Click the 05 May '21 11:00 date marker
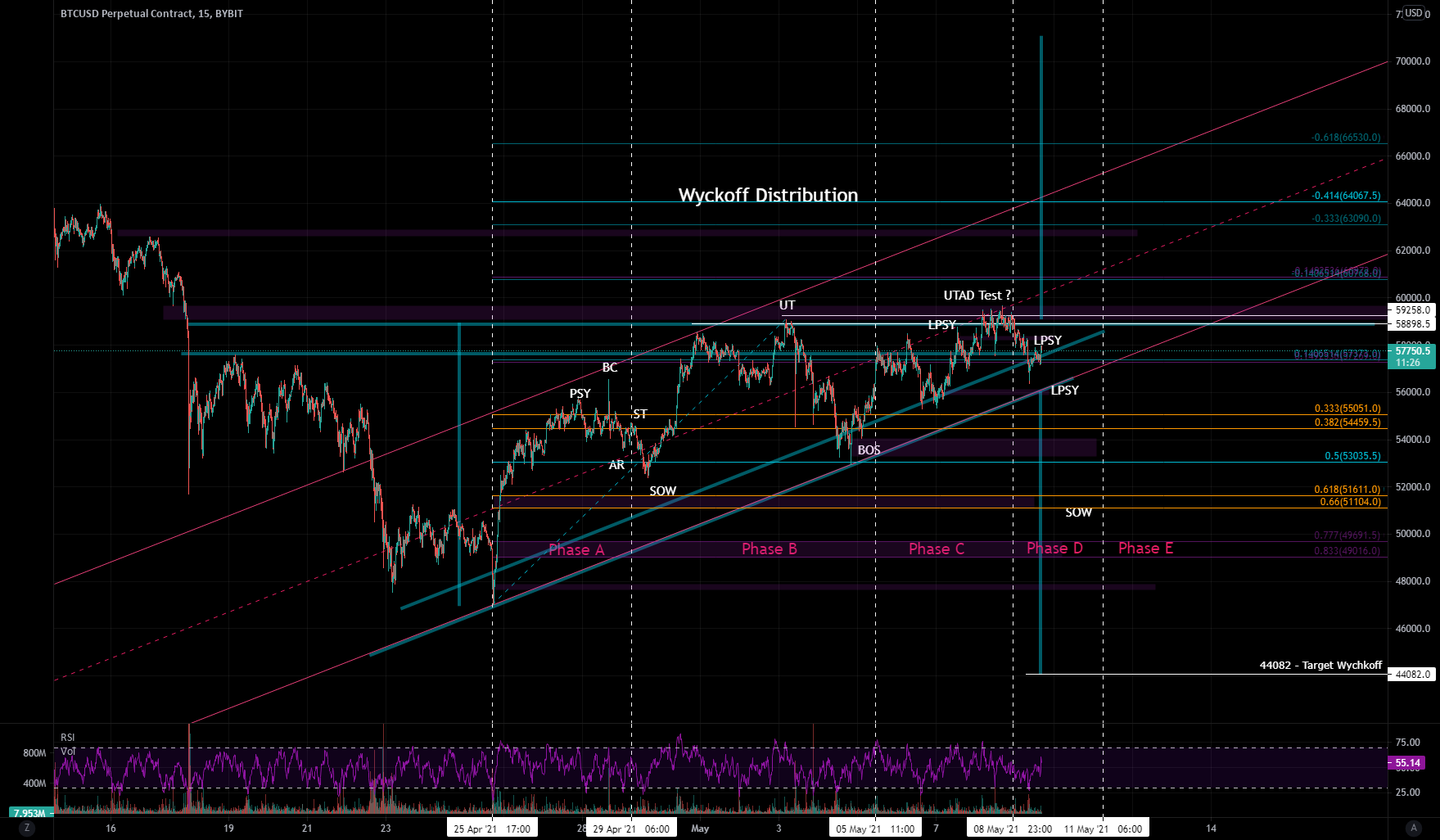 tap(875, 829)
